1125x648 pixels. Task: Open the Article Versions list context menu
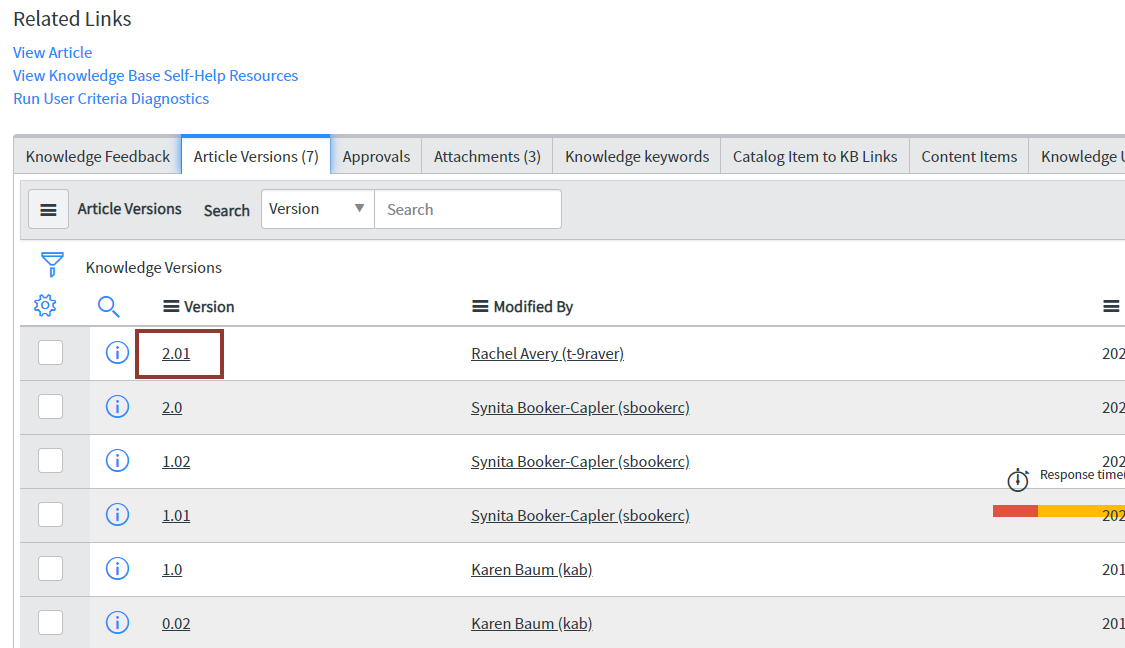[48, 208]
